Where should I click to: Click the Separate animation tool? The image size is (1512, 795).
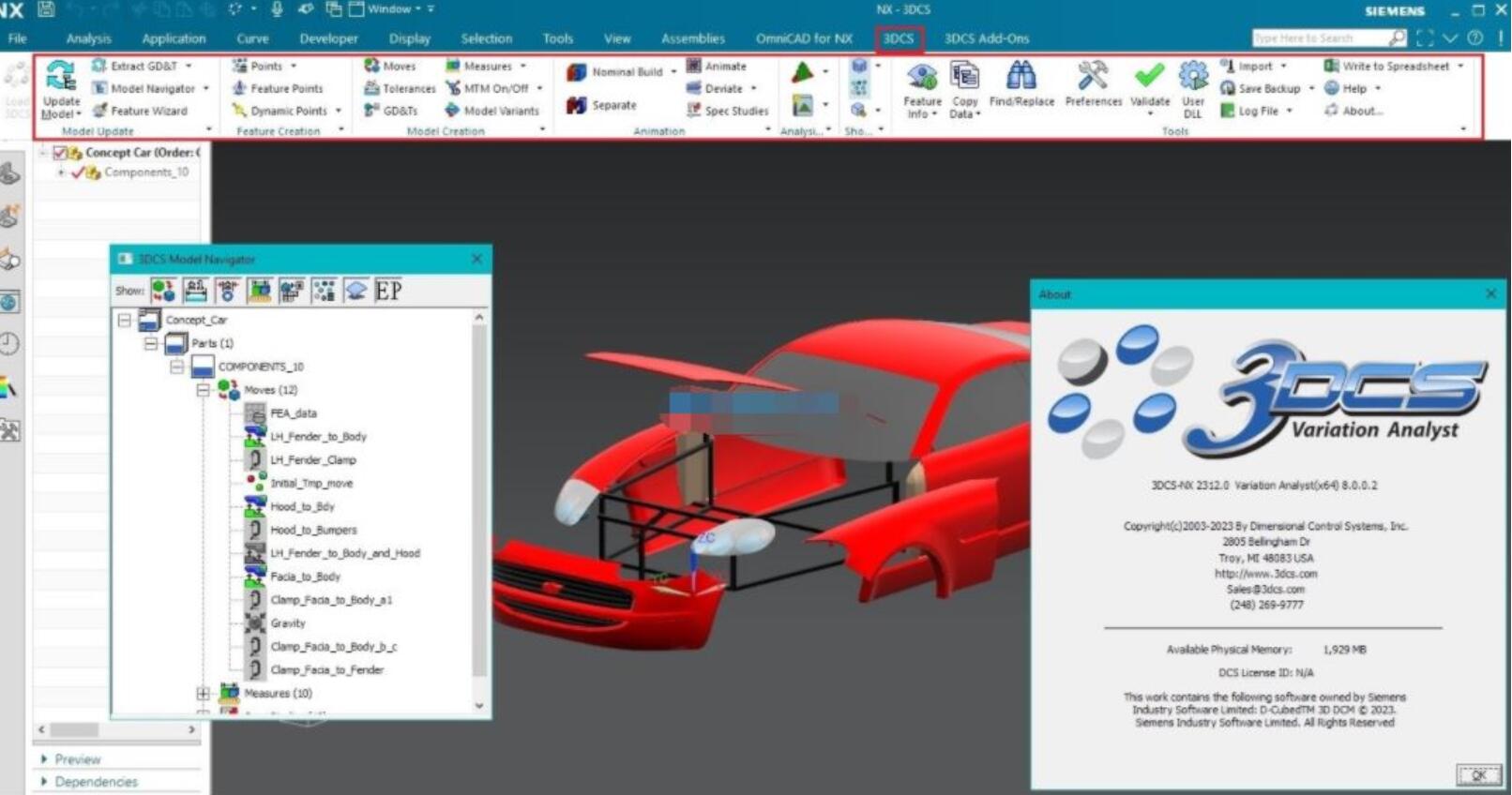coord(601,105)
